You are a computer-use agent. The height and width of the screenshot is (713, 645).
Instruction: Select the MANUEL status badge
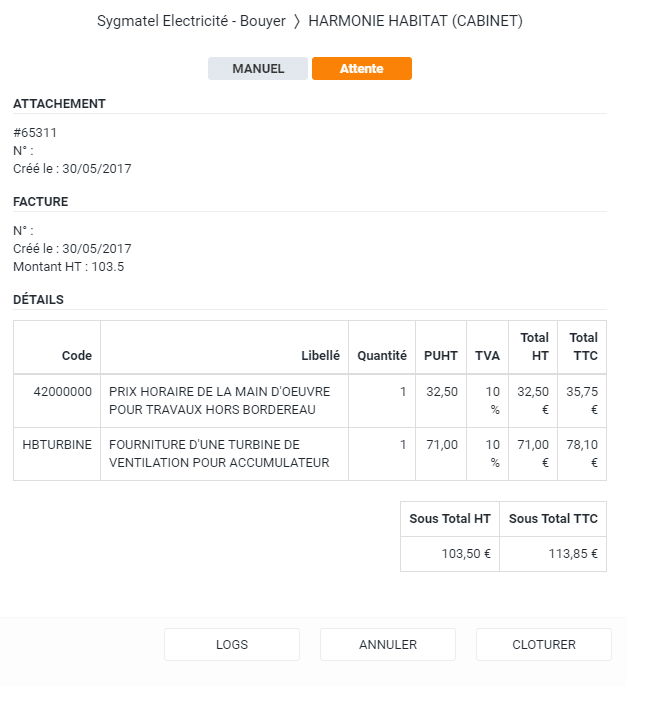pyautogui.click(x=258, y=69)
